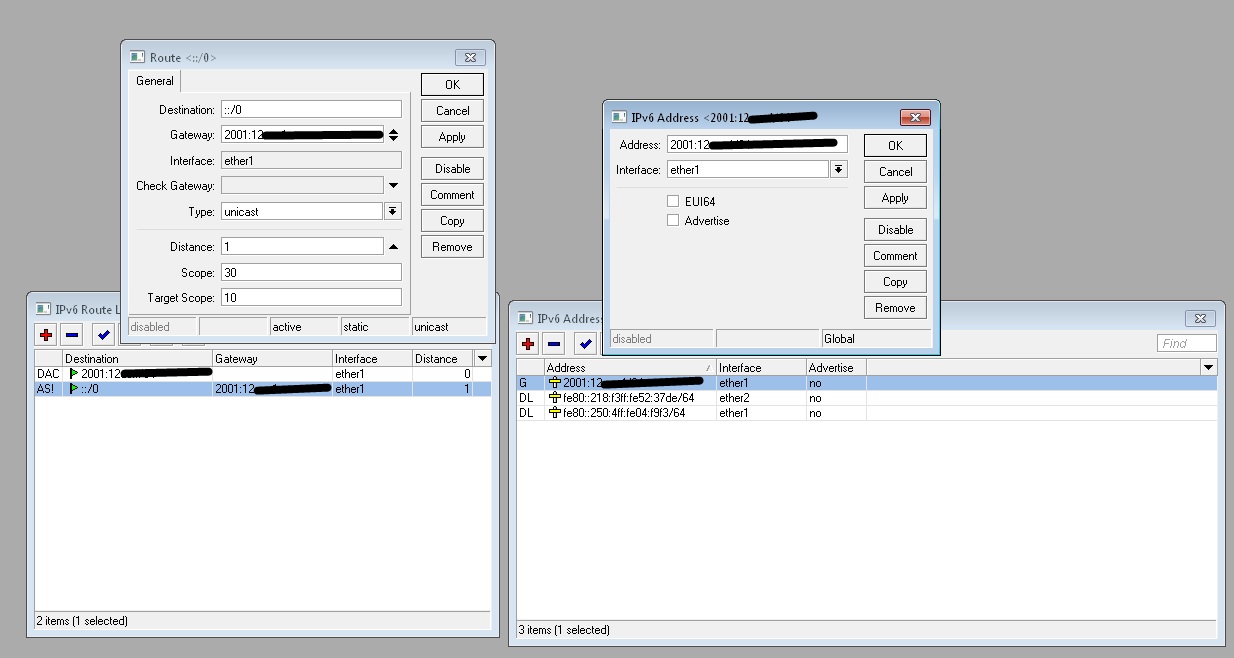Sort addresses by Interface column in Address List

[761, 367]
